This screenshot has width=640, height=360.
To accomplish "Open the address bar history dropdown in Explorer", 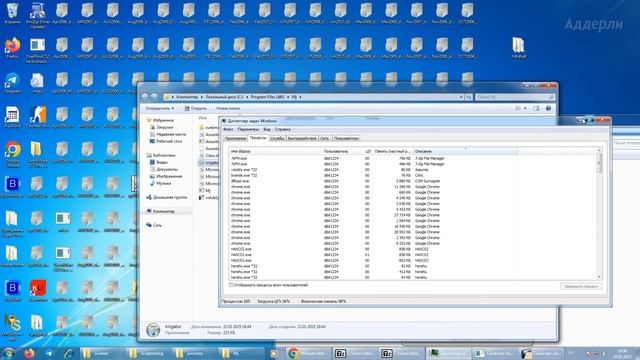I will tap(461, 97).
